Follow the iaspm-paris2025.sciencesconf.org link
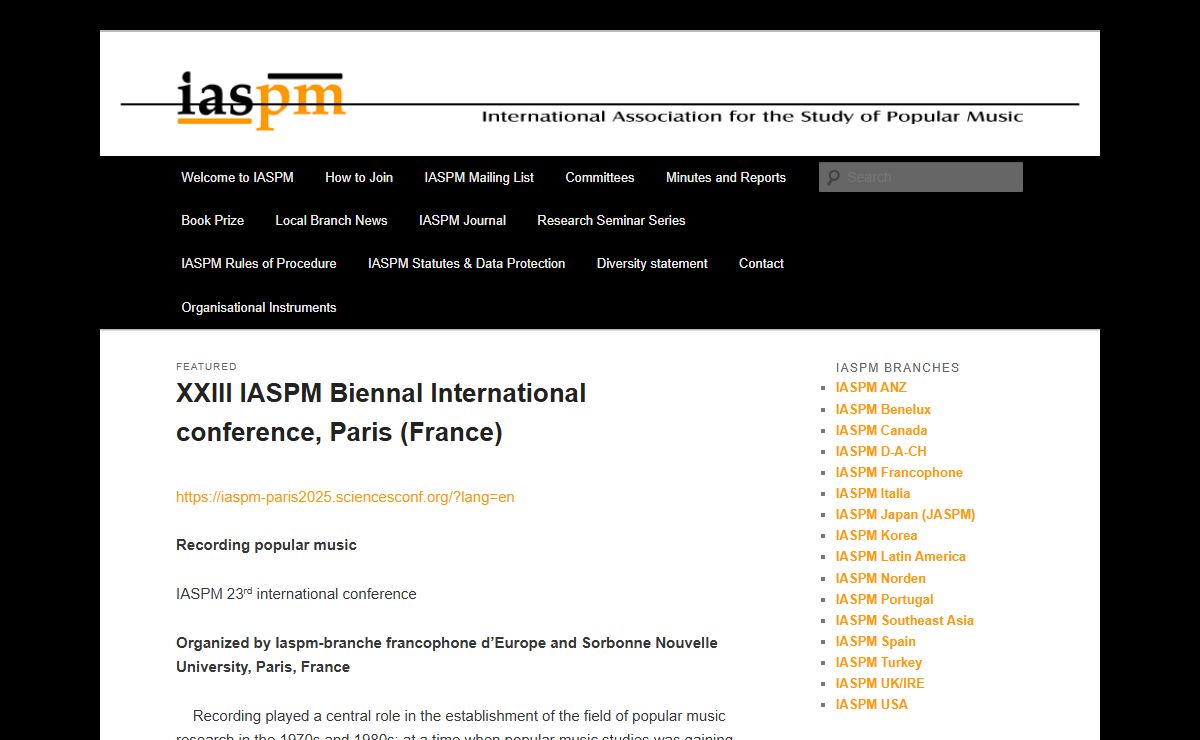 [345, 496]
